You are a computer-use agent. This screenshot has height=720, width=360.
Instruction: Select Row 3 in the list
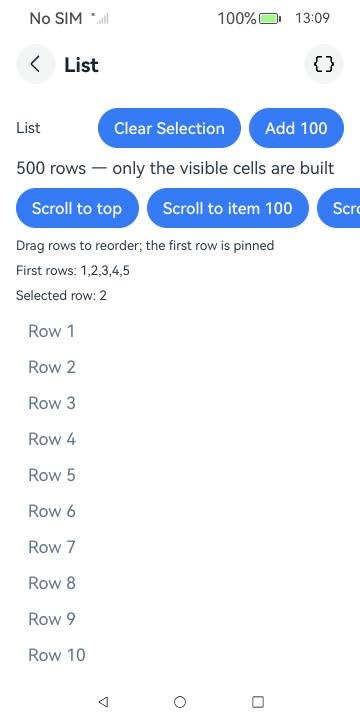click(180, 403)
